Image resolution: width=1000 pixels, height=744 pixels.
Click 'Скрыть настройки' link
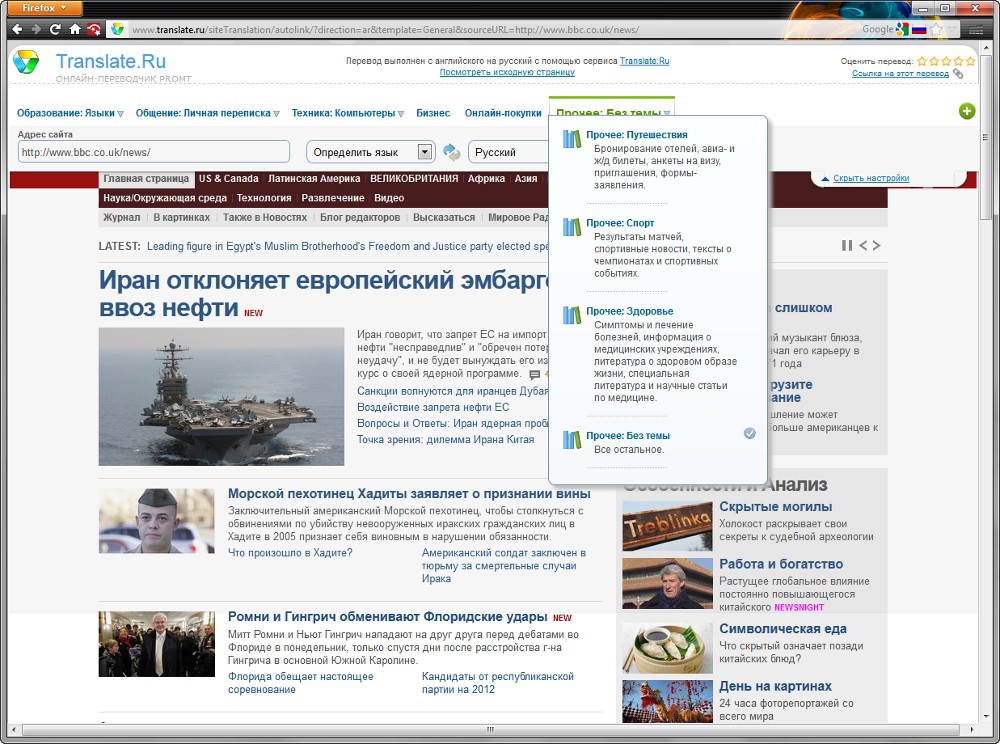pyautogui.click(x=871, y=178)
